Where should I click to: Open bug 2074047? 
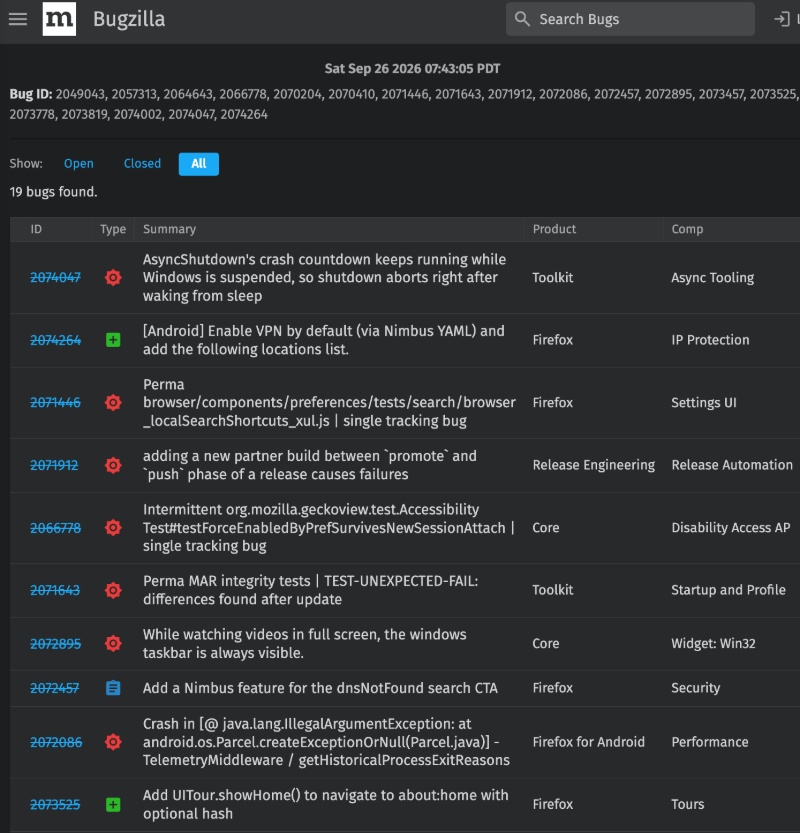(x=55, y=277)
